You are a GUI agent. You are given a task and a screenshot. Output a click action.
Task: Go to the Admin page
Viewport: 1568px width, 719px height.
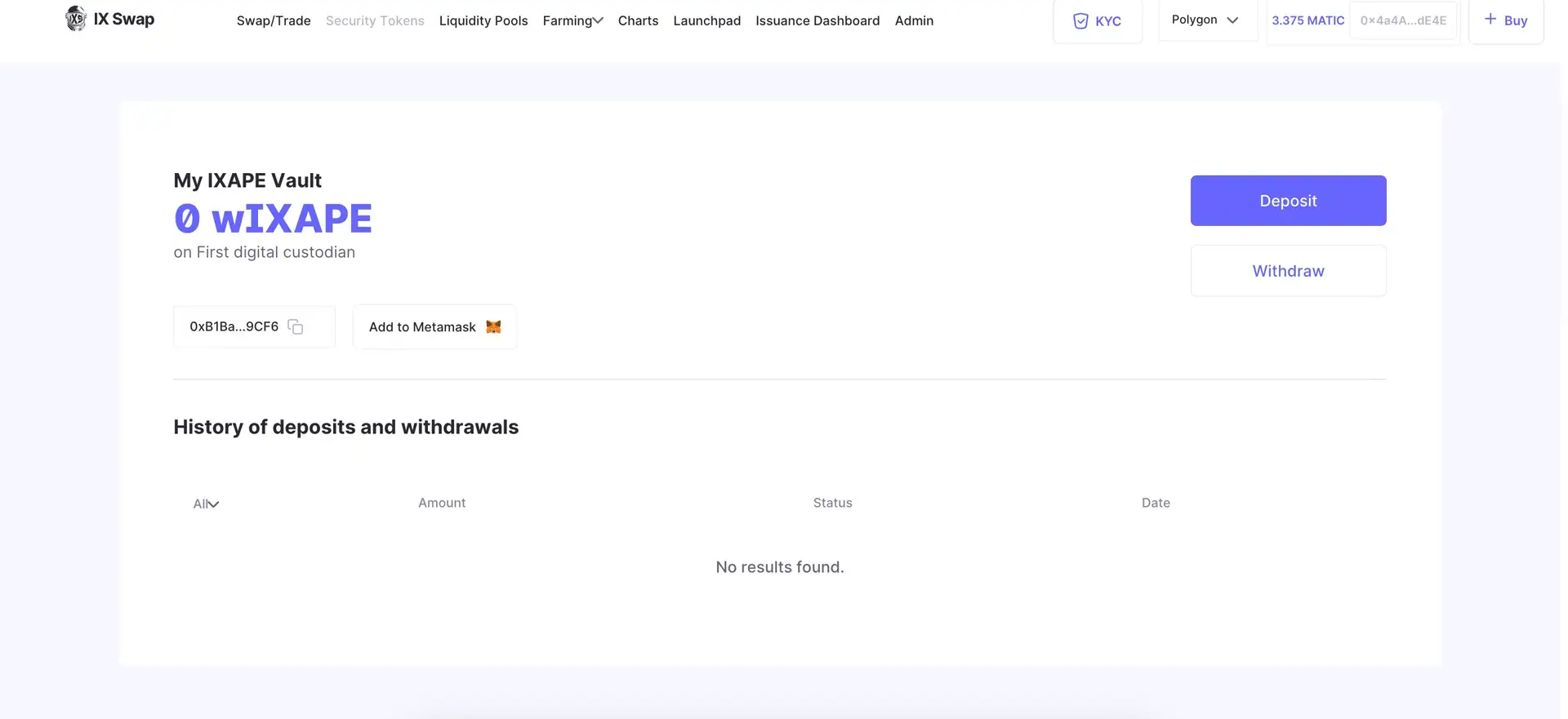coord(914,20)
